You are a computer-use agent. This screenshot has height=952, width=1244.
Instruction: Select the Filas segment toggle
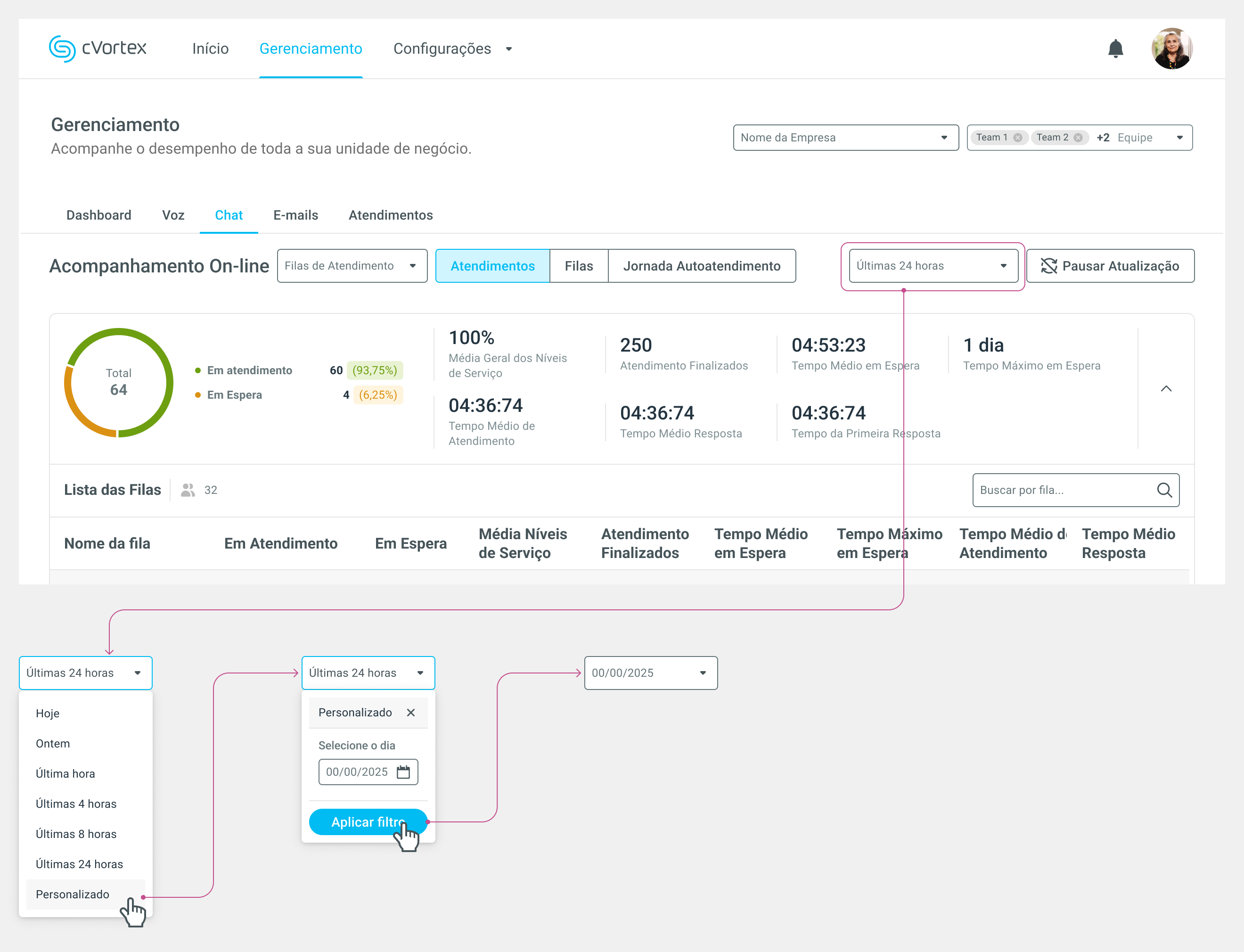[578, 266]
